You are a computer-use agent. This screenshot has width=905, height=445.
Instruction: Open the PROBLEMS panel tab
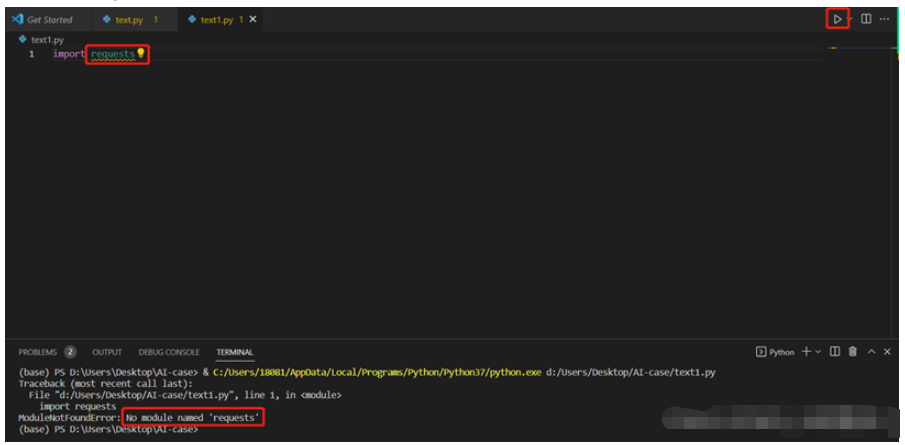38,352
